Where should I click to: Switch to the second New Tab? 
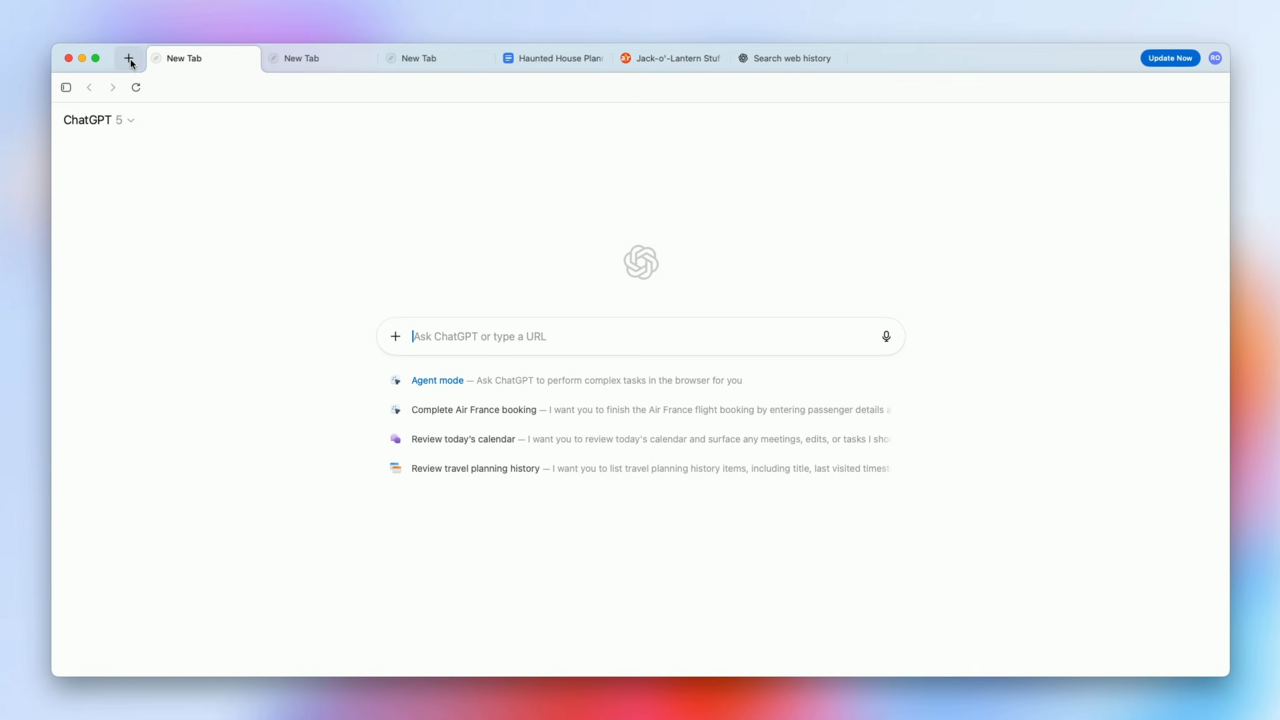pos(301,58)
